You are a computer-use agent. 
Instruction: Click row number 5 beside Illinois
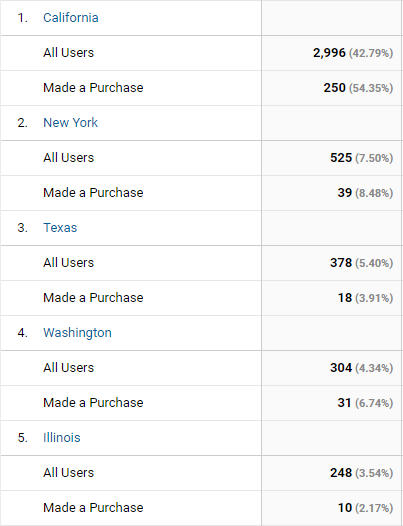coord(22,438)
